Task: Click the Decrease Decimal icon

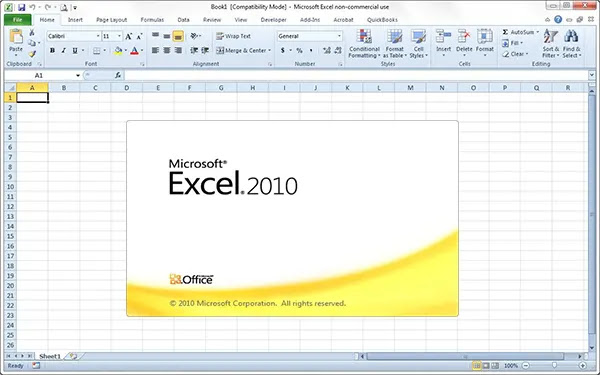Action: (338, 50)
